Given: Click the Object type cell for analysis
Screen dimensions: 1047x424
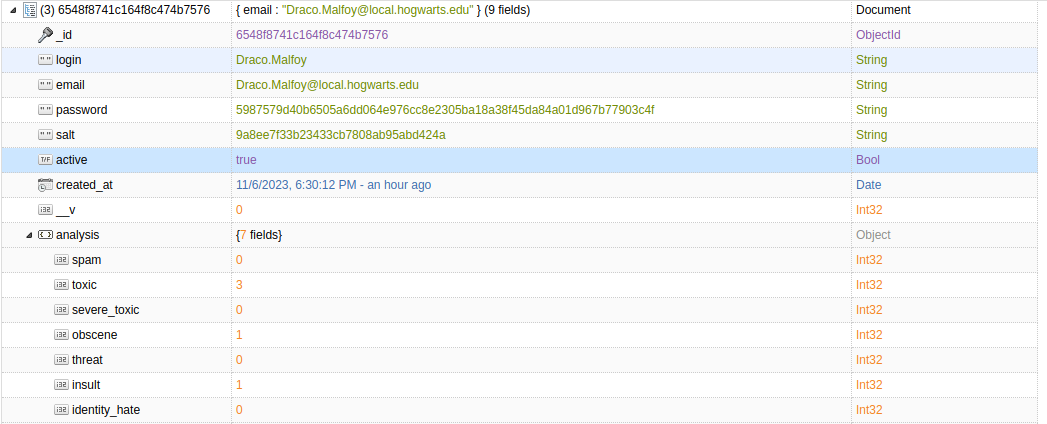Looking at the screenshot, I should (873, 235).
